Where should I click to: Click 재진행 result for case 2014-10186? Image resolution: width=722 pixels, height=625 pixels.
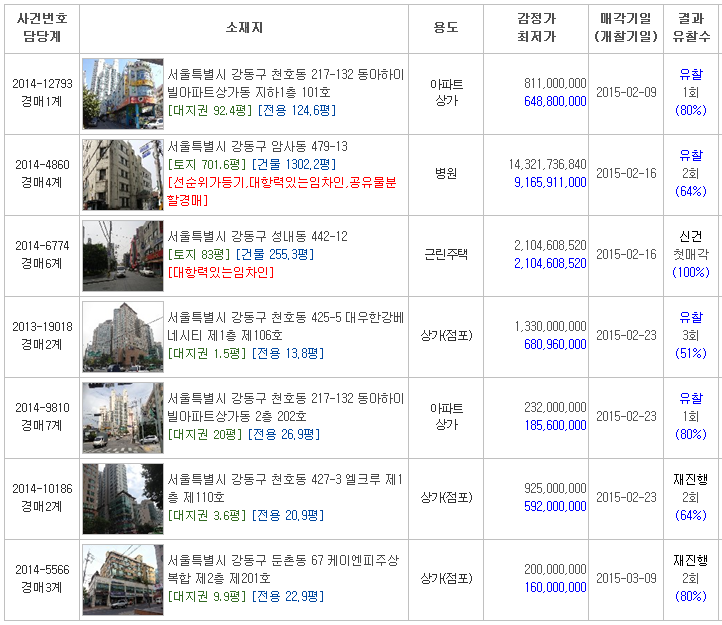(x=691, y=480)
